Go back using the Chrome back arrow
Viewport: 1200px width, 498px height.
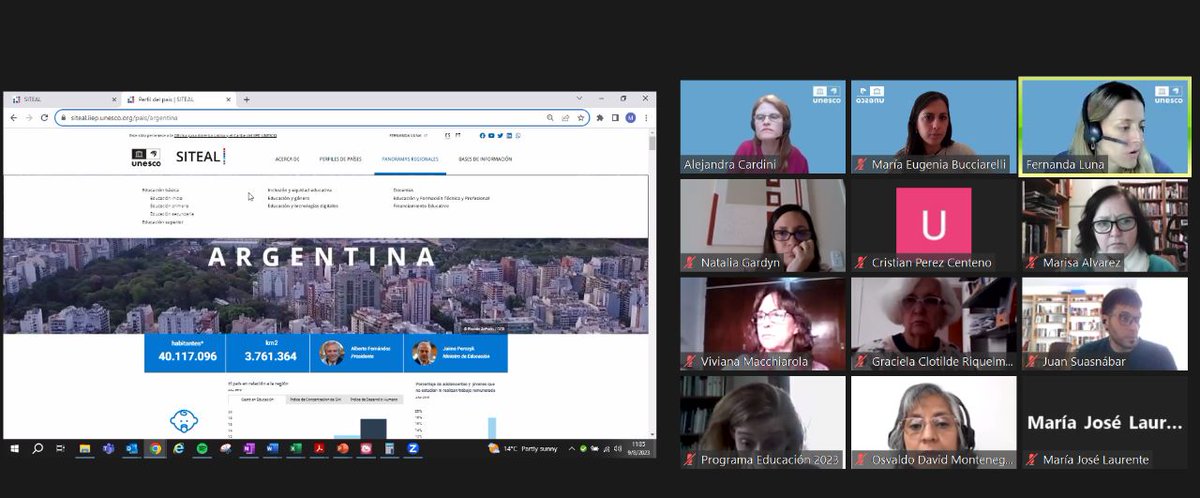coord(13,117)
